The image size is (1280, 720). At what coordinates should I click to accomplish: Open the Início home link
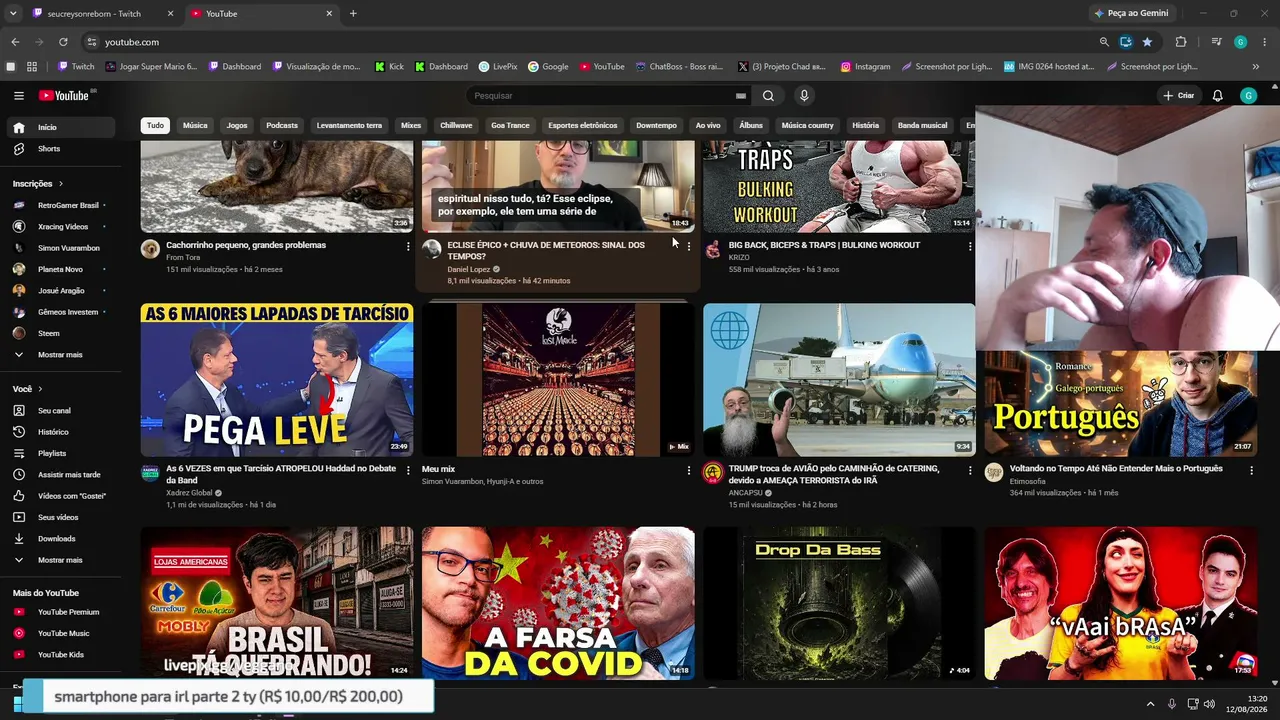pyautogui.click(x=63, y=127)
